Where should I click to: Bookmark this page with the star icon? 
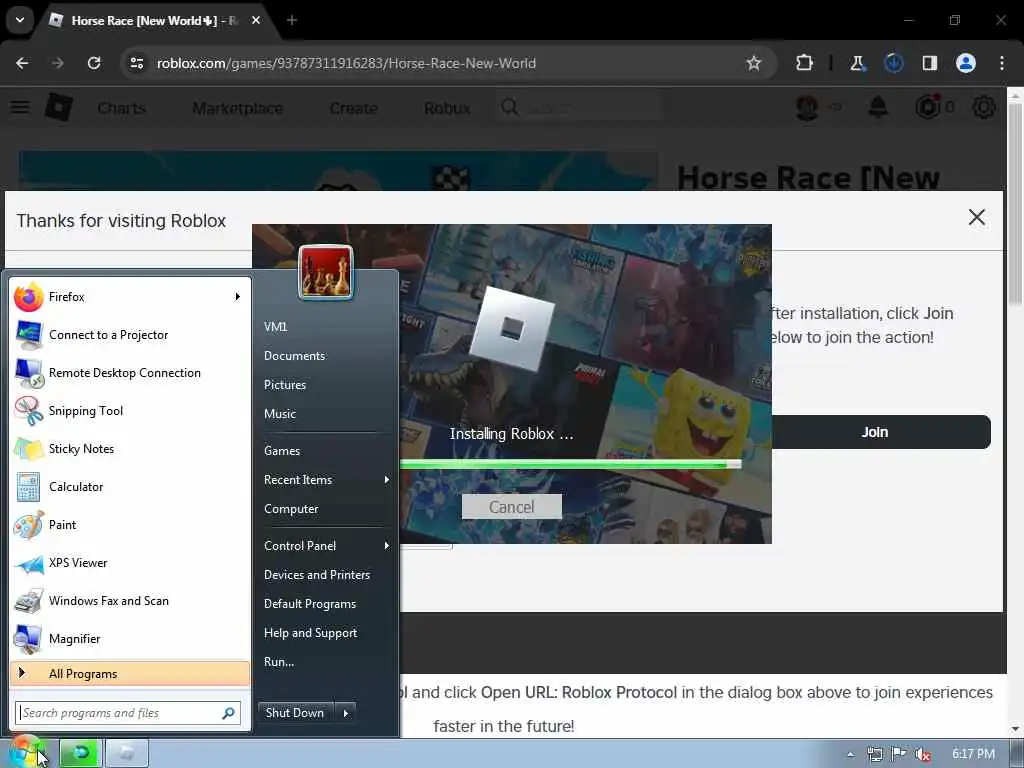754,63
